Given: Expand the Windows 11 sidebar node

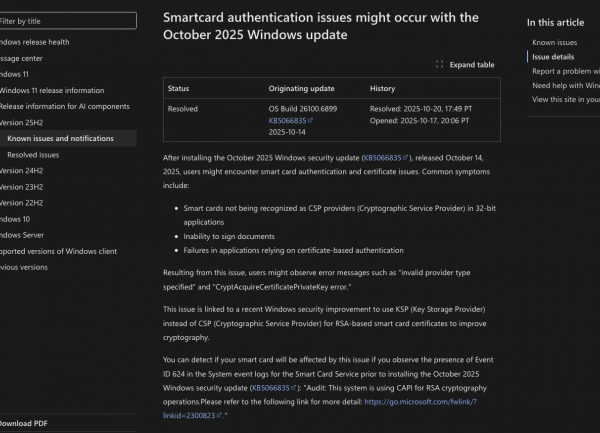Looking at the screenshot, I should (20, 75).
